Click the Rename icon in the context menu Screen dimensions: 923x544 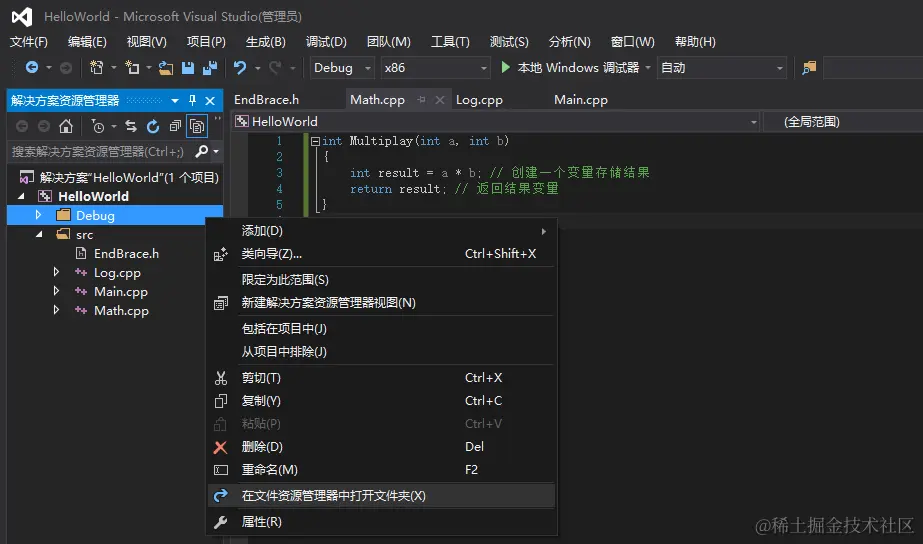click(x=221, y=470)
